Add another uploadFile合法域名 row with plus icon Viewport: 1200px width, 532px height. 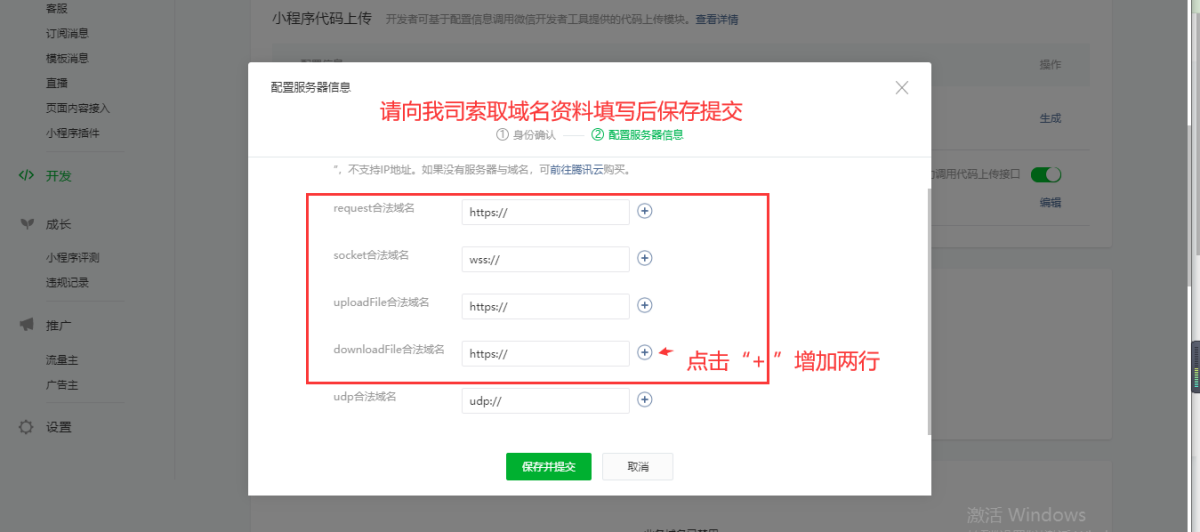pos(645,305)
